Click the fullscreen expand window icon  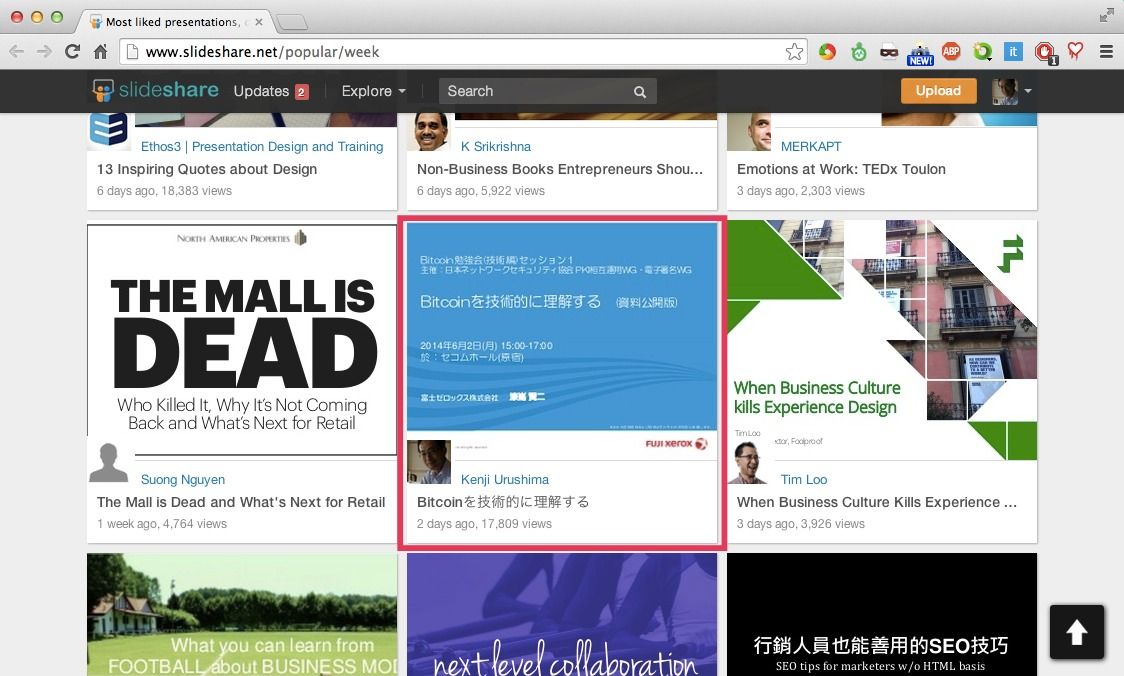click(x=1107, y=15)
